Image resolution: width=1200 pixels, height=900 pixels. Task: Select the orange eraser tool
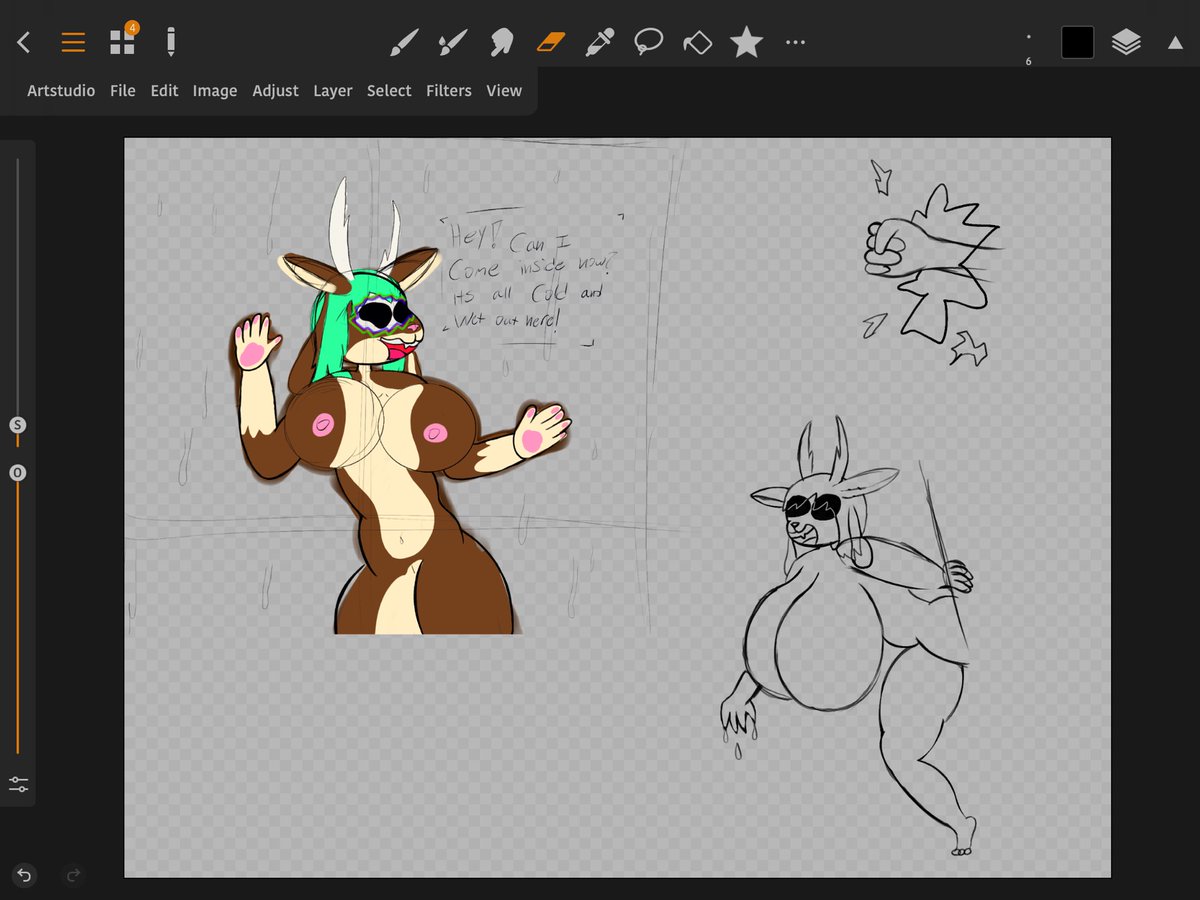click(551, 42)
